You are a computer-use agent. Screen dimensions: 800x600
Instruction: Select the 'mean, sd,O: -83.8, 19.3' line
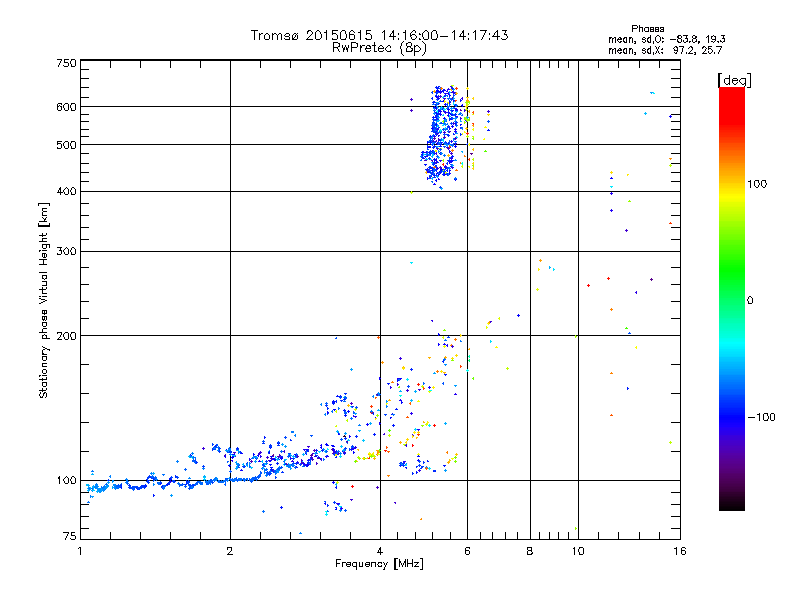point(667,39)
